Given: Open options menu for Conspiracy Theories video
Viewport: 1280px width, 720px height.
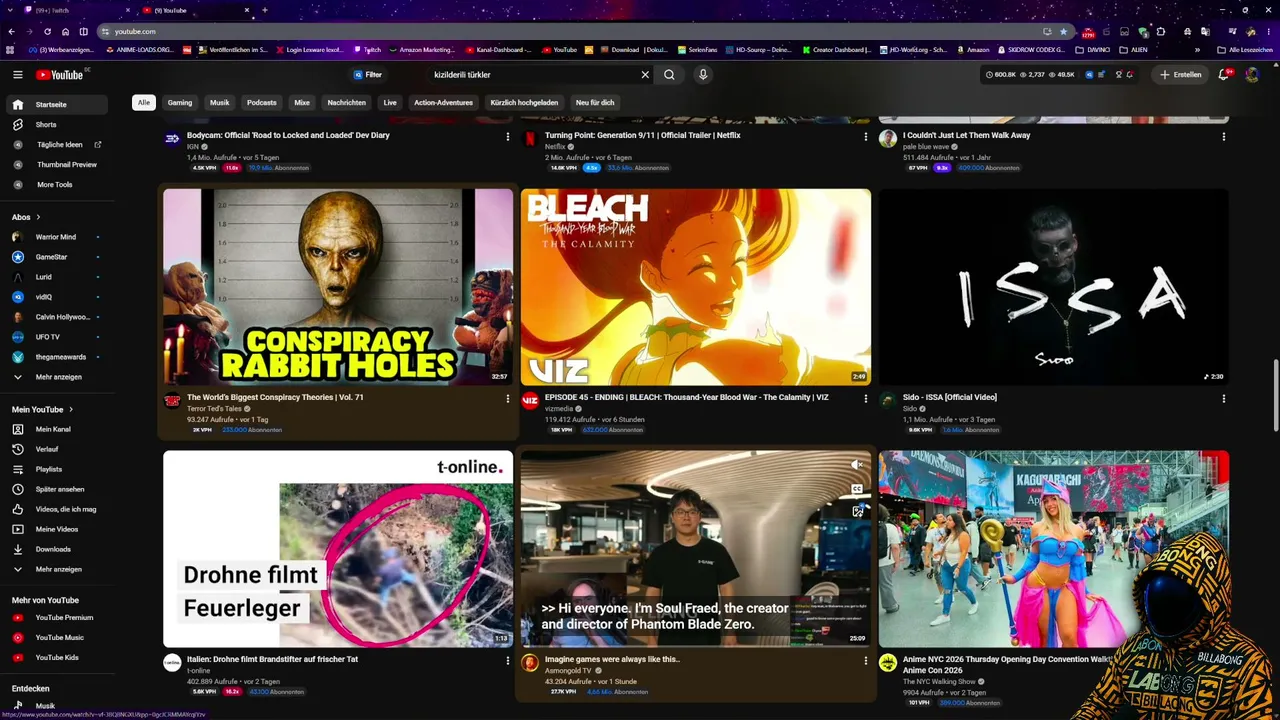Looking at the screenshot, I should 508,398.
